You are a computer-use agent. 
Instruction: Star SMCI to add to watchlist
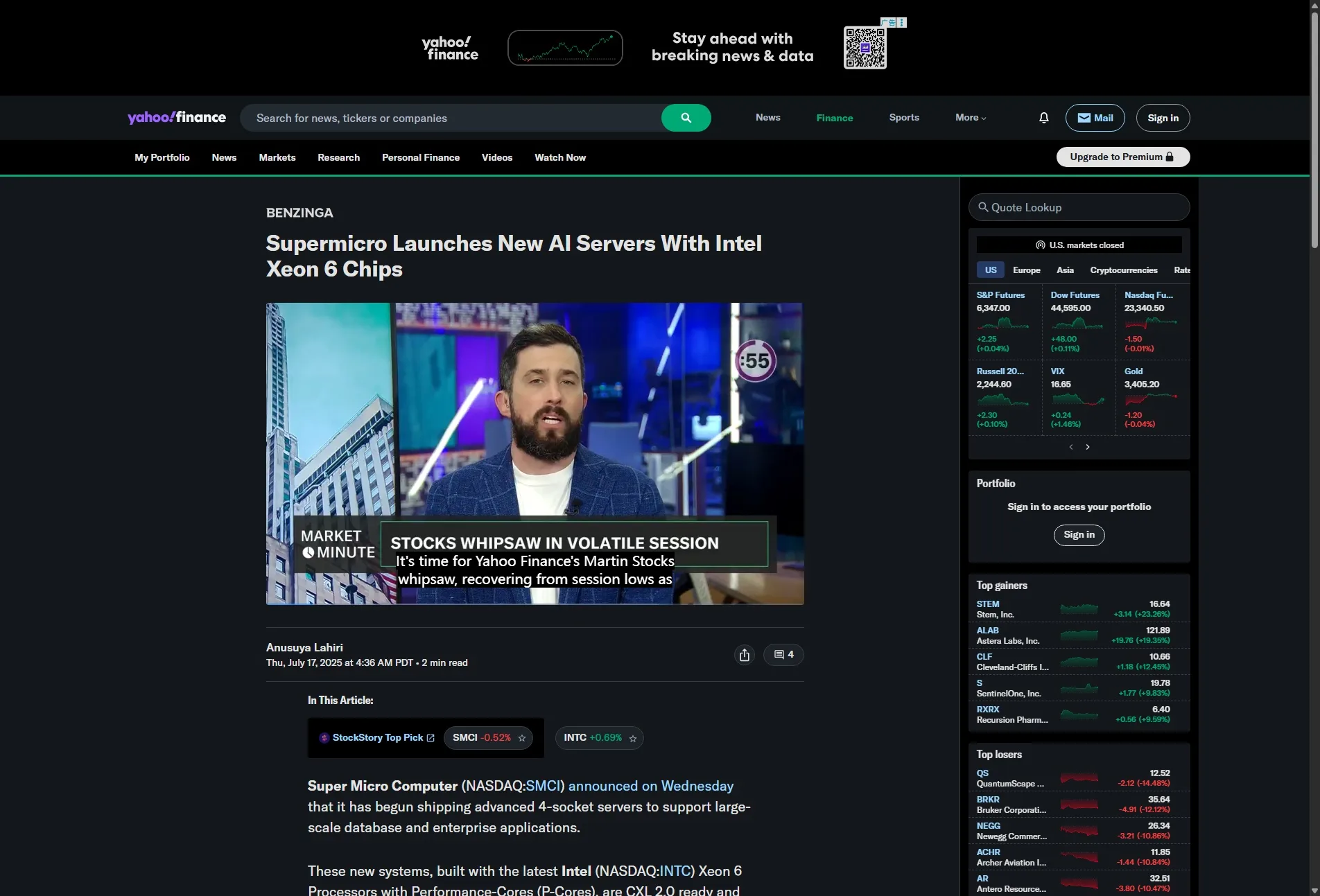click(x=522, y=738)
